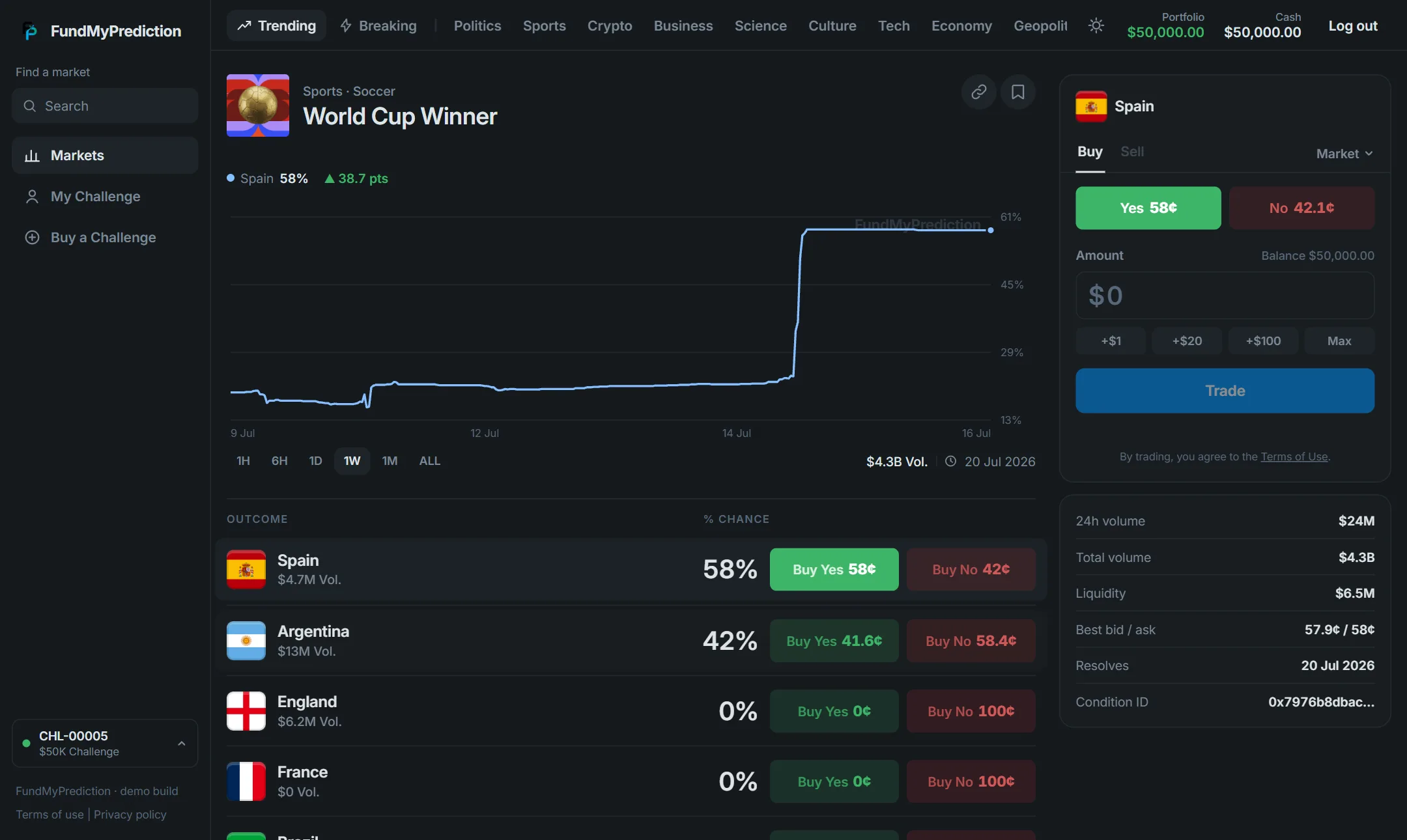Image resolution: width=1407 pixels, height=840 pixels.
Task: Click Log out
Action: pyautogui.click(x=1353, y=25)
